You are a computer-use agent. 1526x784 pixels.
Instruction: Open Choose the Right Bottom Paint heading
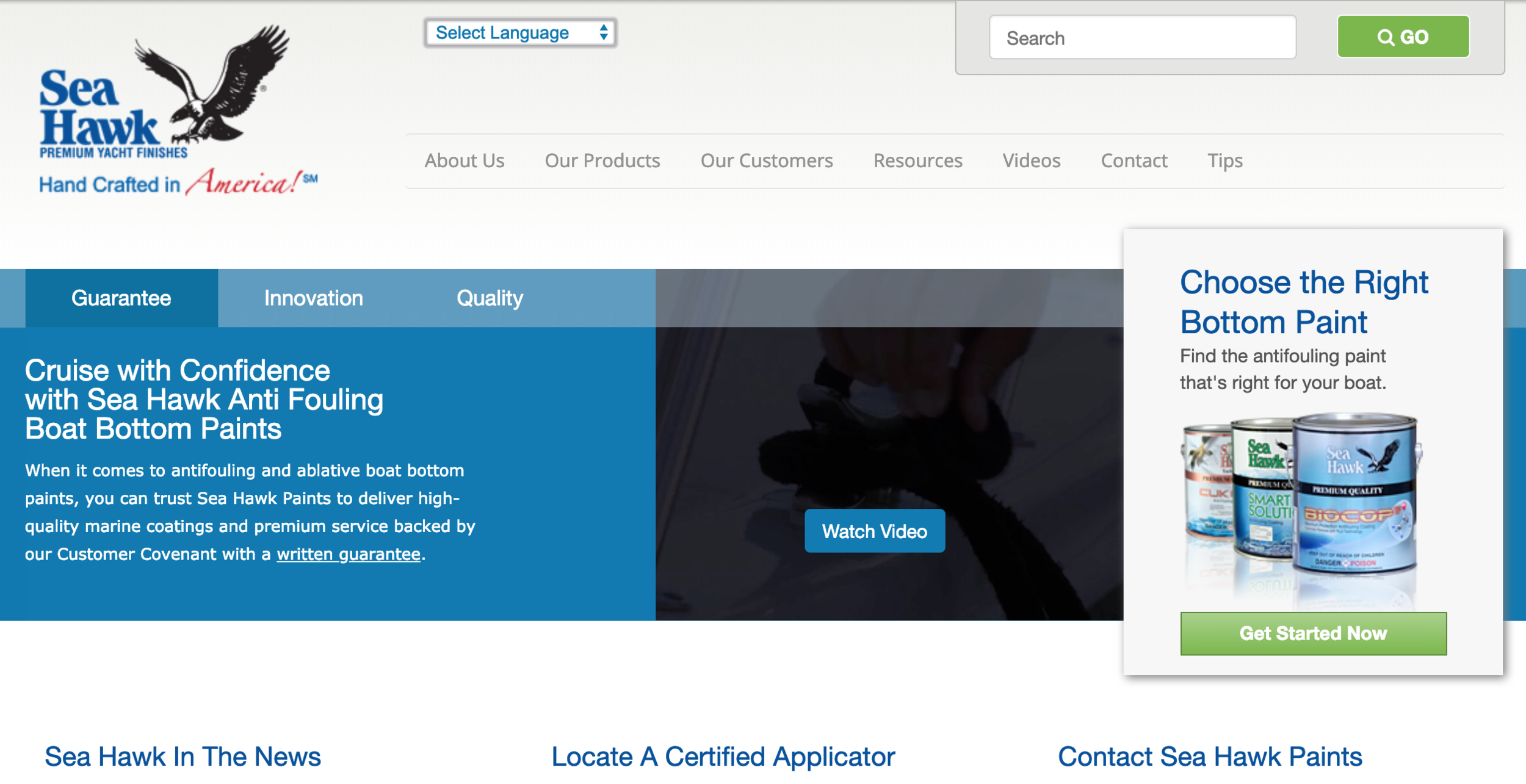1303,302
